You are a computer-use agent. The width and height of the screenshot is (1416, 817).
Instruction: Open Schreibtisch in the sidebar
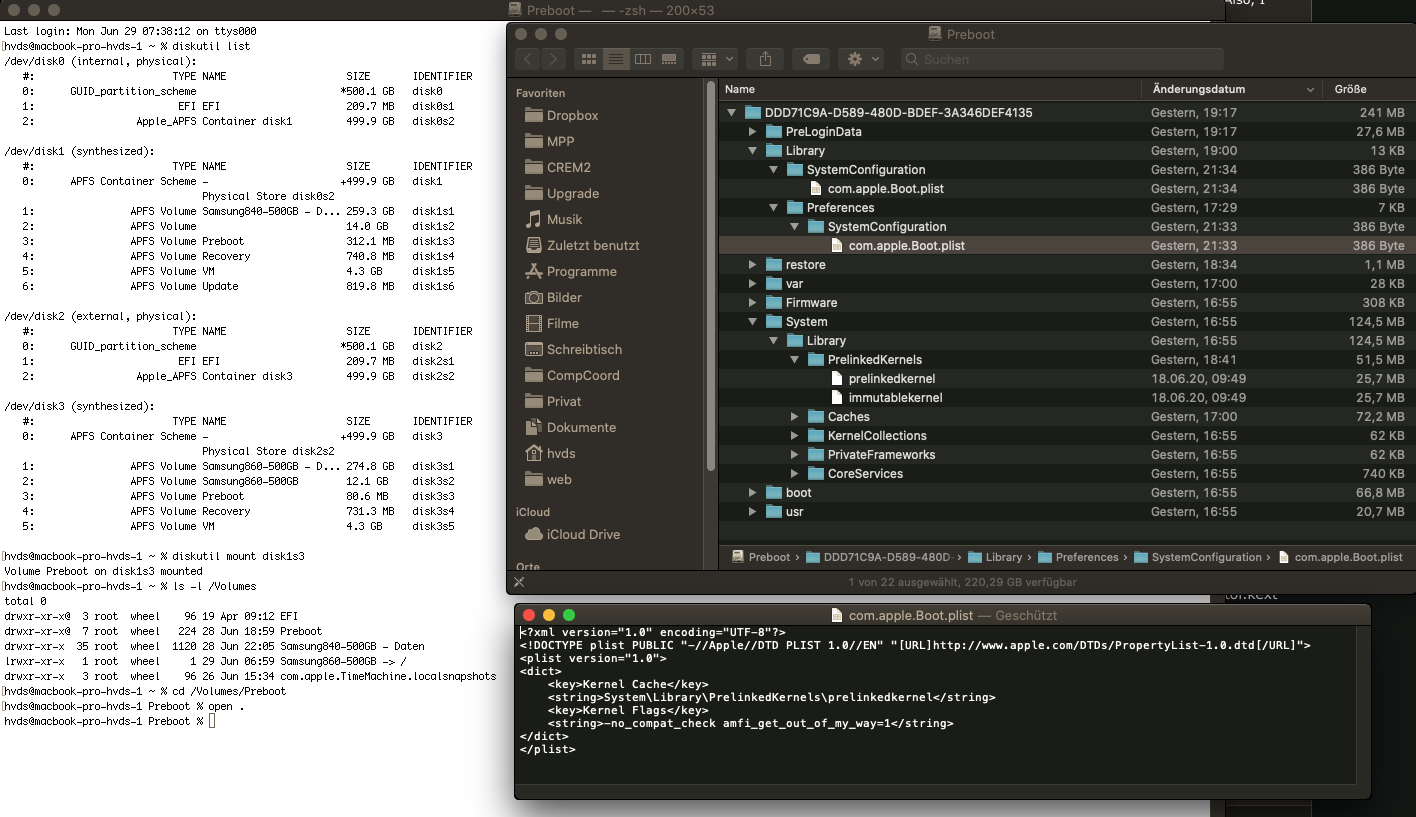point(573,349)
